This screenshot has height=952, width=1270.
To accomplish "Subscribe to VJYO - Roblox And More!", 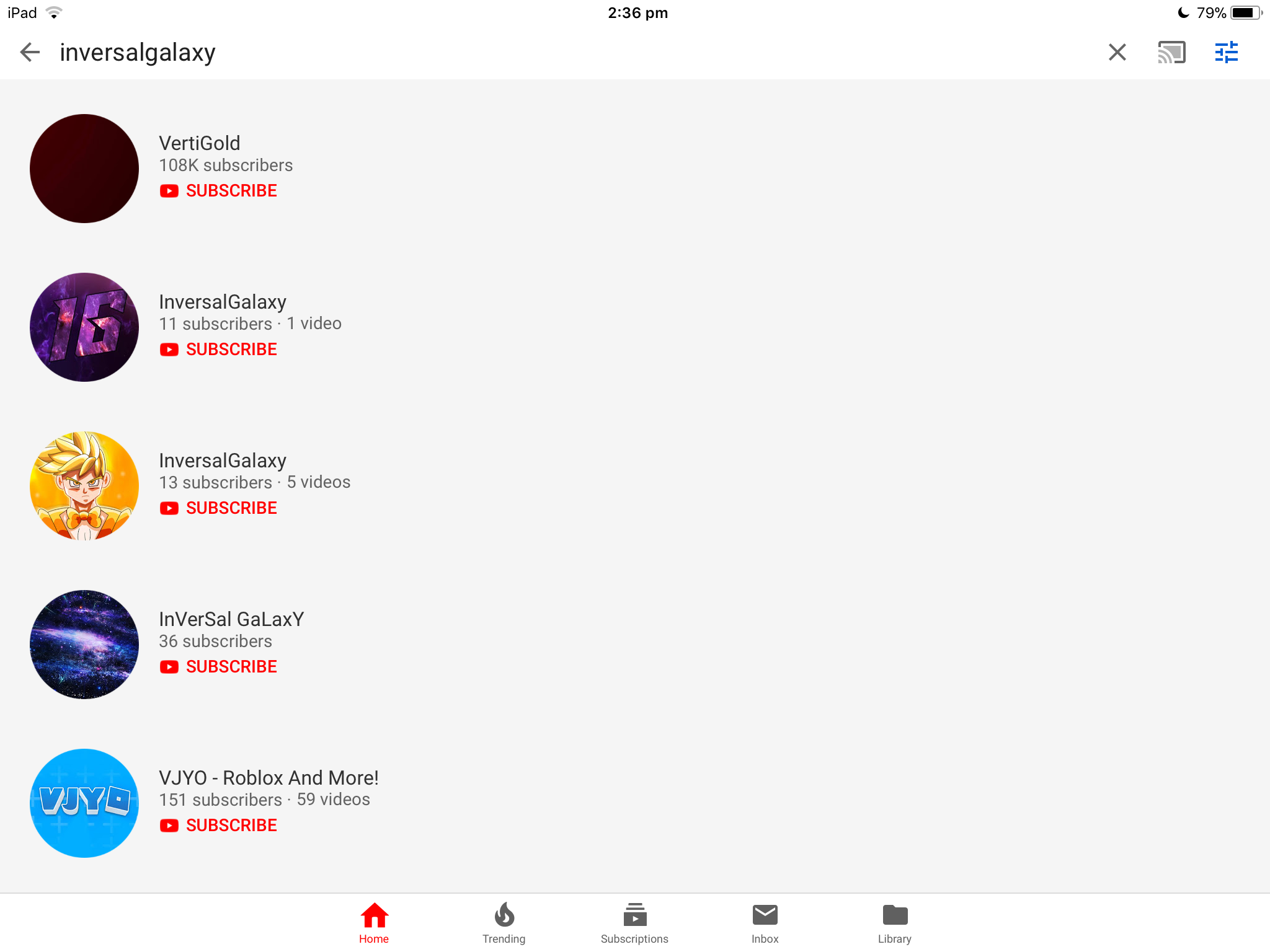I will pyautogui.click(x=218, y=826).
